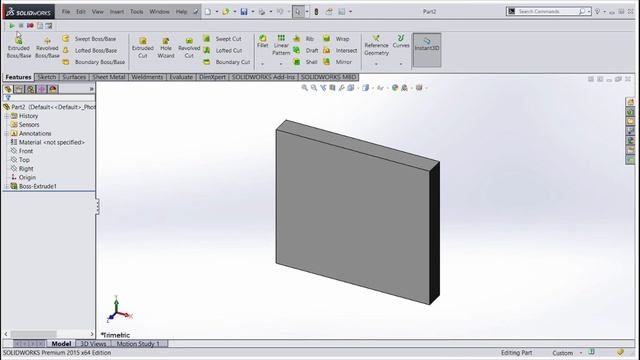Use the Wrap feature

336,39
